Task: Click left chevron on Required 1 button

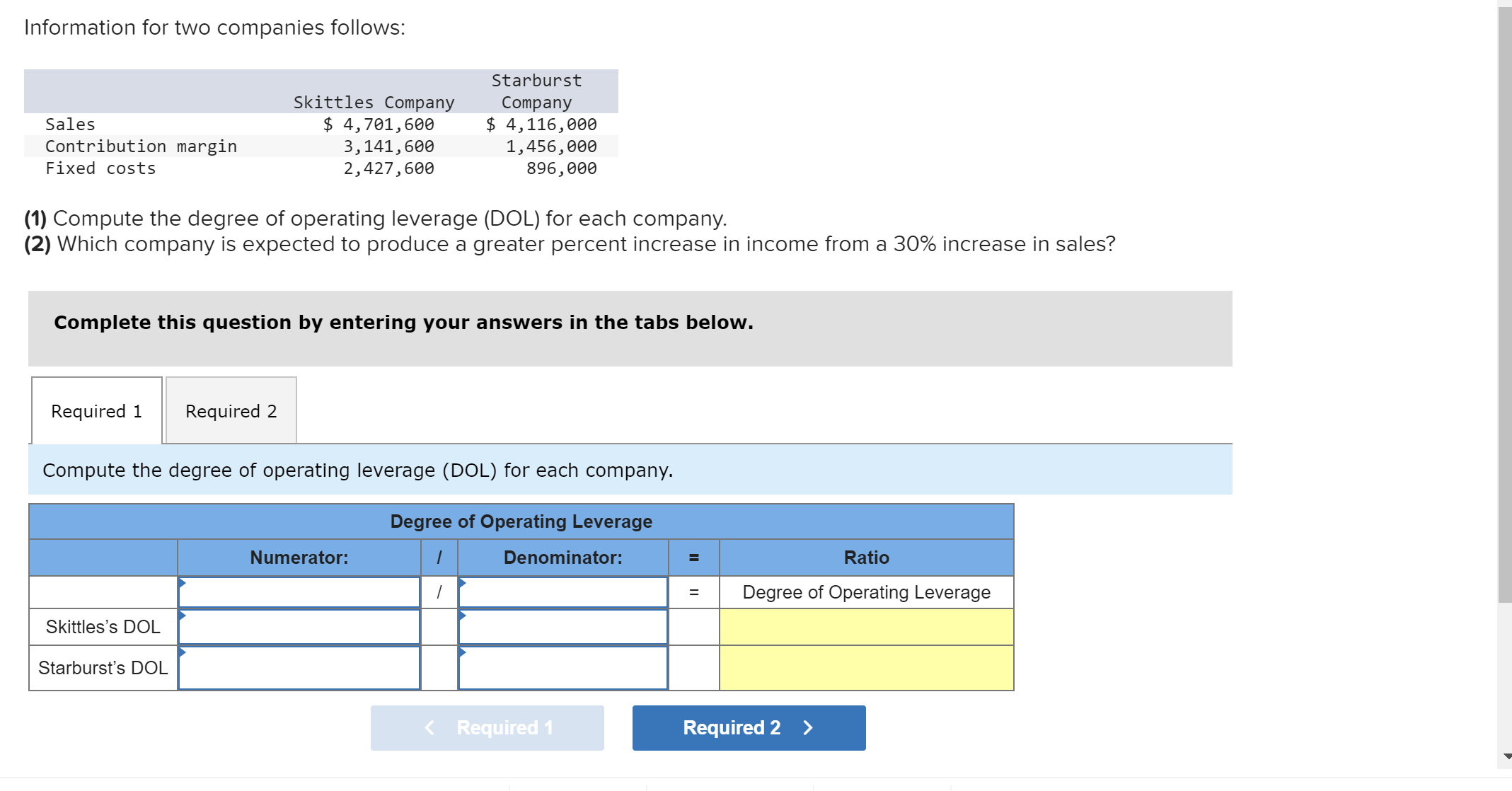Action: pyautogui.click(x=429, y=727)
